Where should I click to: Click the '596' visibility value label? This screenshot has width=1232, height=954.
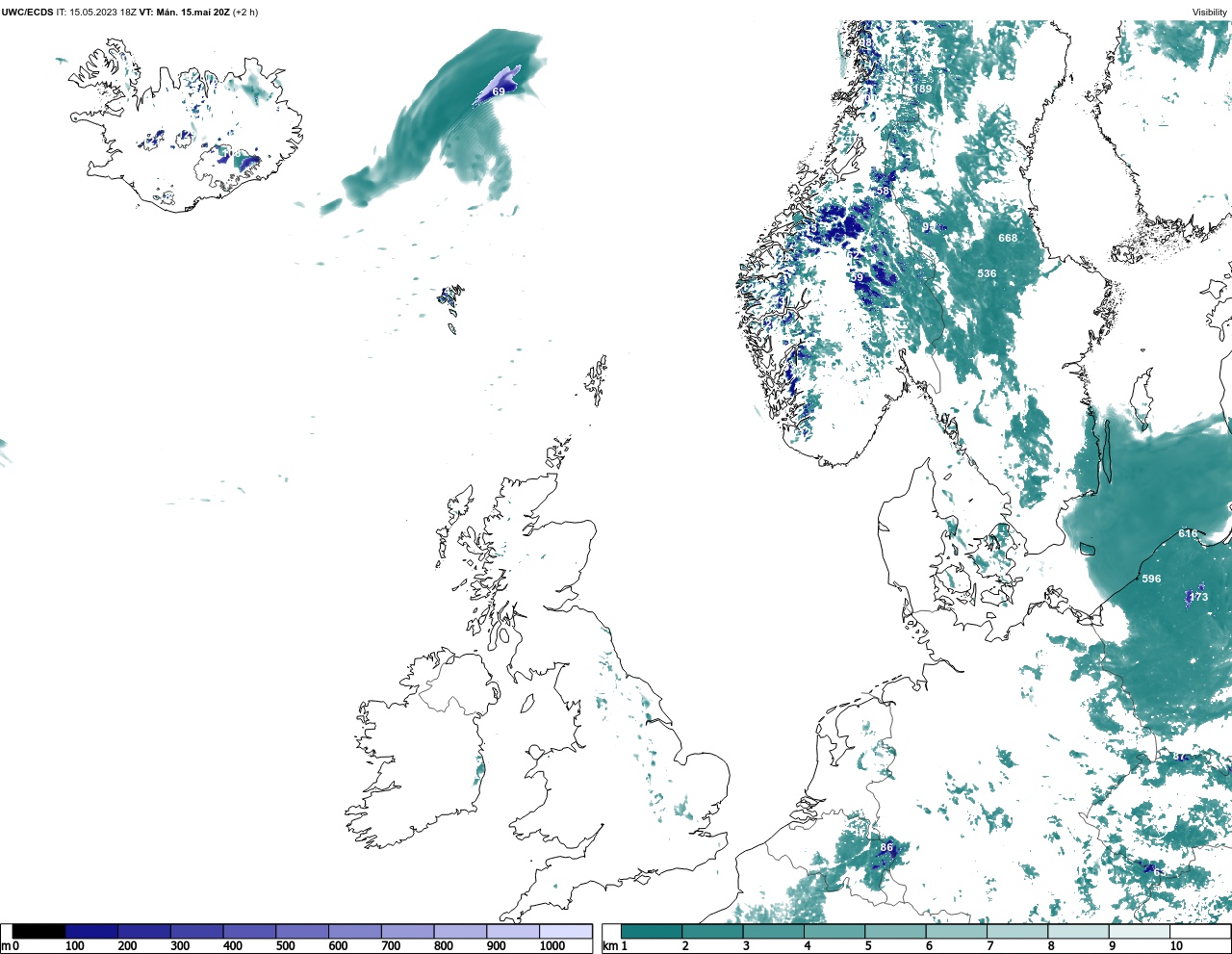(x=1151, y=579)
